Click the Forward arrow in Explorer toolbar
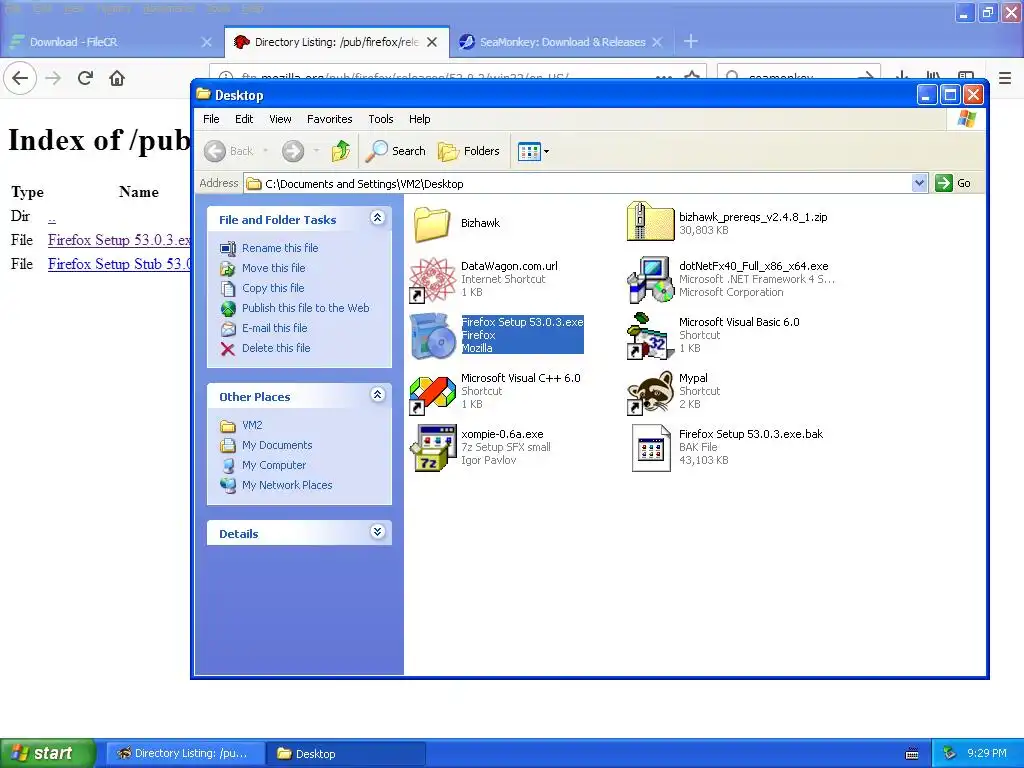The image size is (1024, 768). 293,151
